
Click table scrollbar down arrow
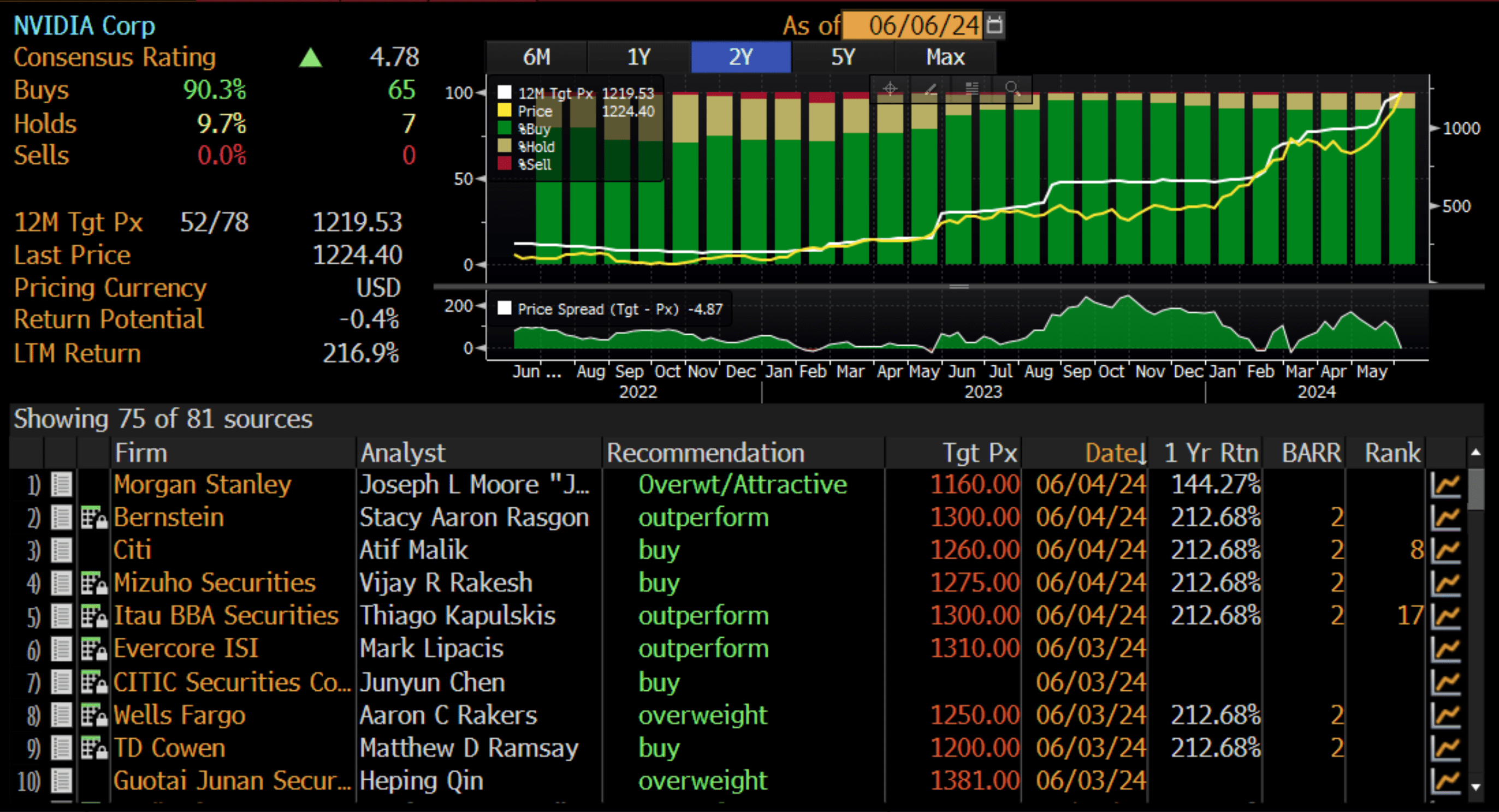pos(1476,787)
